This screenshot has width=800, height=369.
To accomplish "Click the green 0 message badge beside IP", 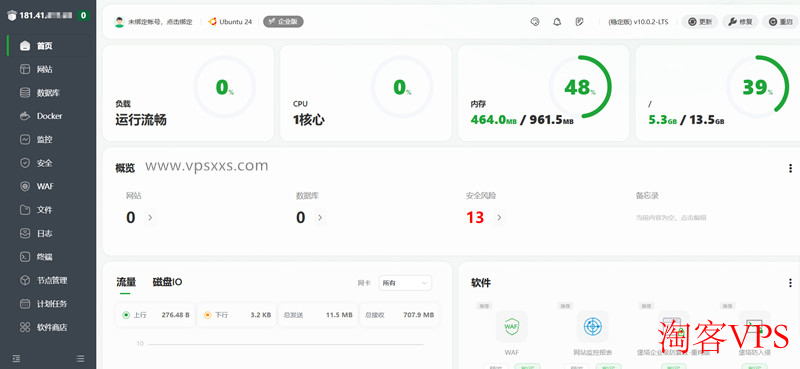I will (x=84, y=16).
